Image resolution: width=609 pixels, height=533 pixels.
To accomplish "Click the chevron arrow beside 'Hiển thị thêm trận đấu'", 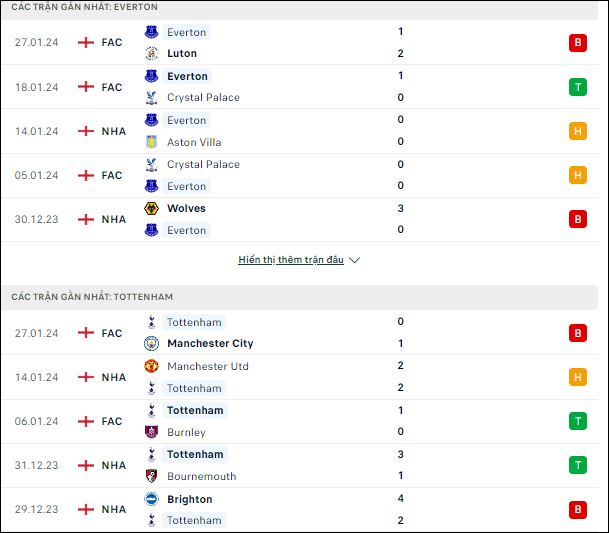I will 354,260.
